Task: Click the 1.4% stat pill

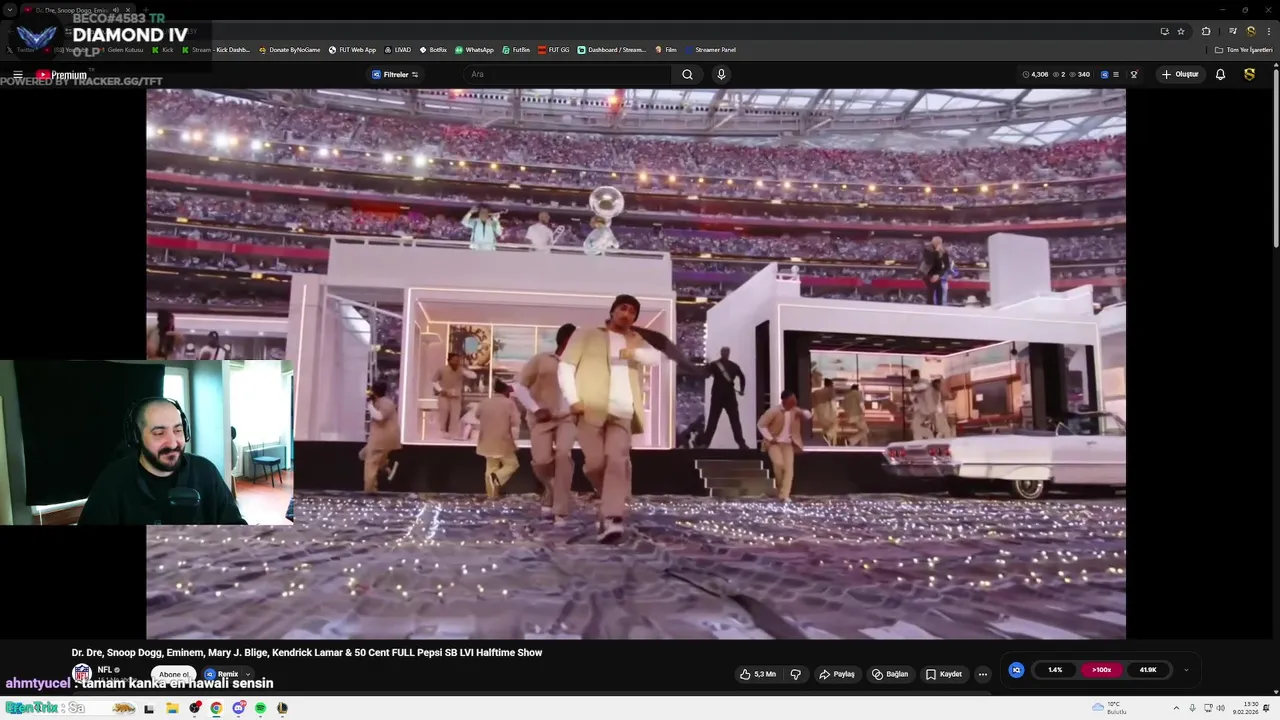Action: click(x=1055, y=670)
